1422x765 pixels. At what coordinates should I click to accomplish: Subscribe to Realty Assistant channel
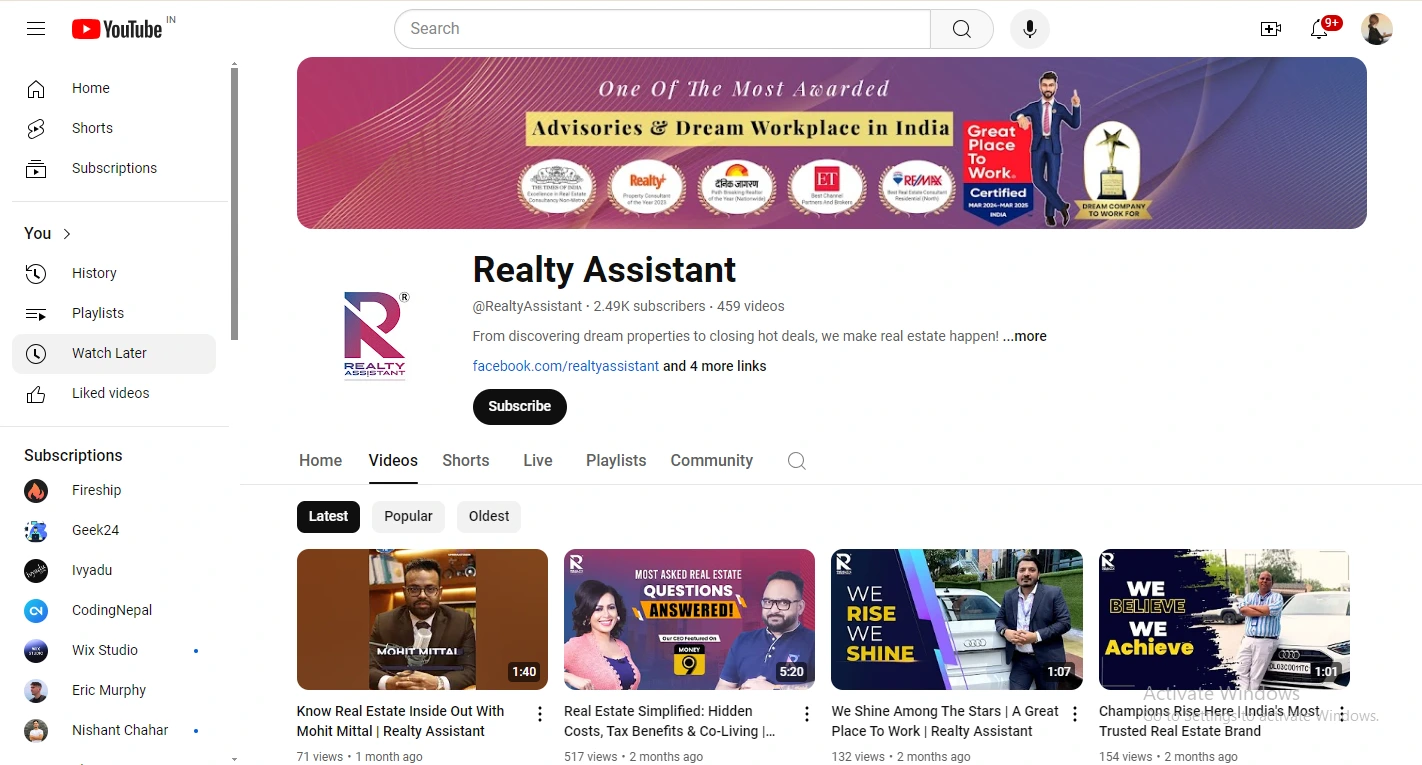coord(519,407)
